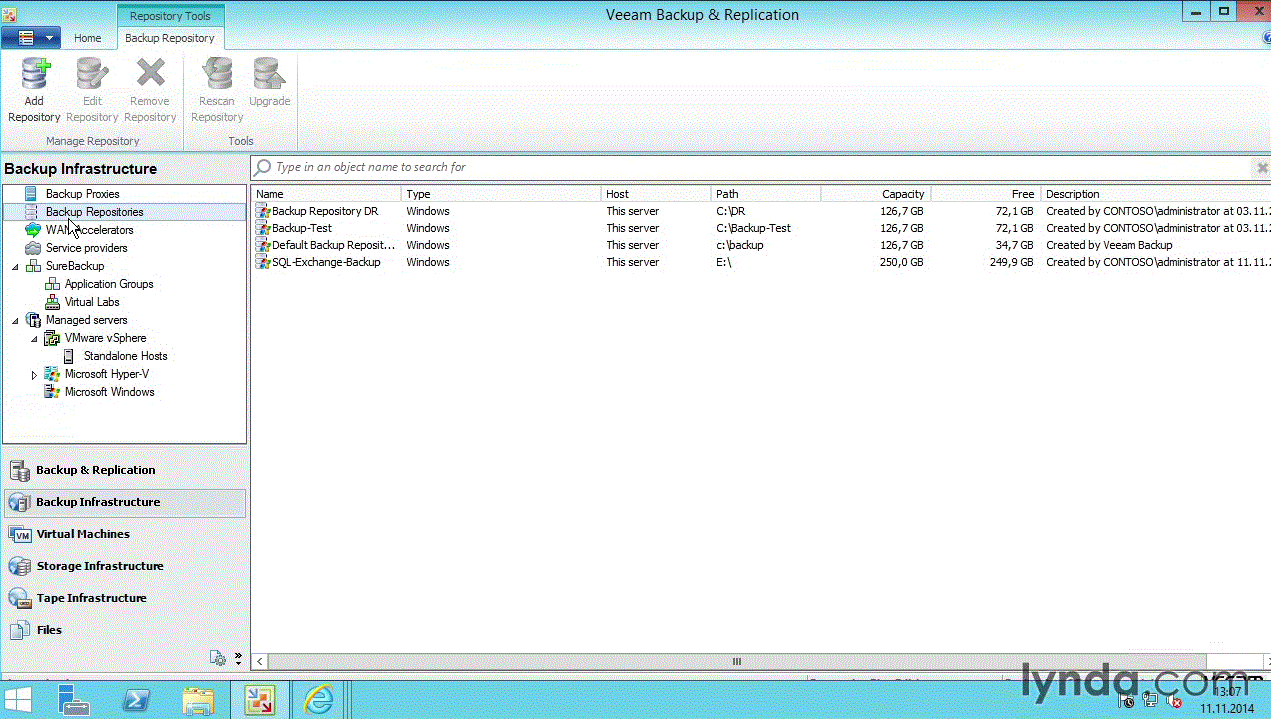Open Server Manager from the taskbar
Screen dimensions: 1271x719
coord(73,699)
